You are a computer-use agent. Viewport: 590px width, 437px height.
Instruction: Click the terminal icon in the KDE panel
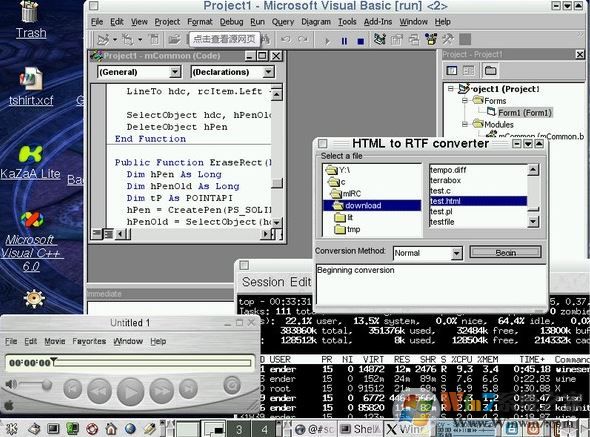53,429
